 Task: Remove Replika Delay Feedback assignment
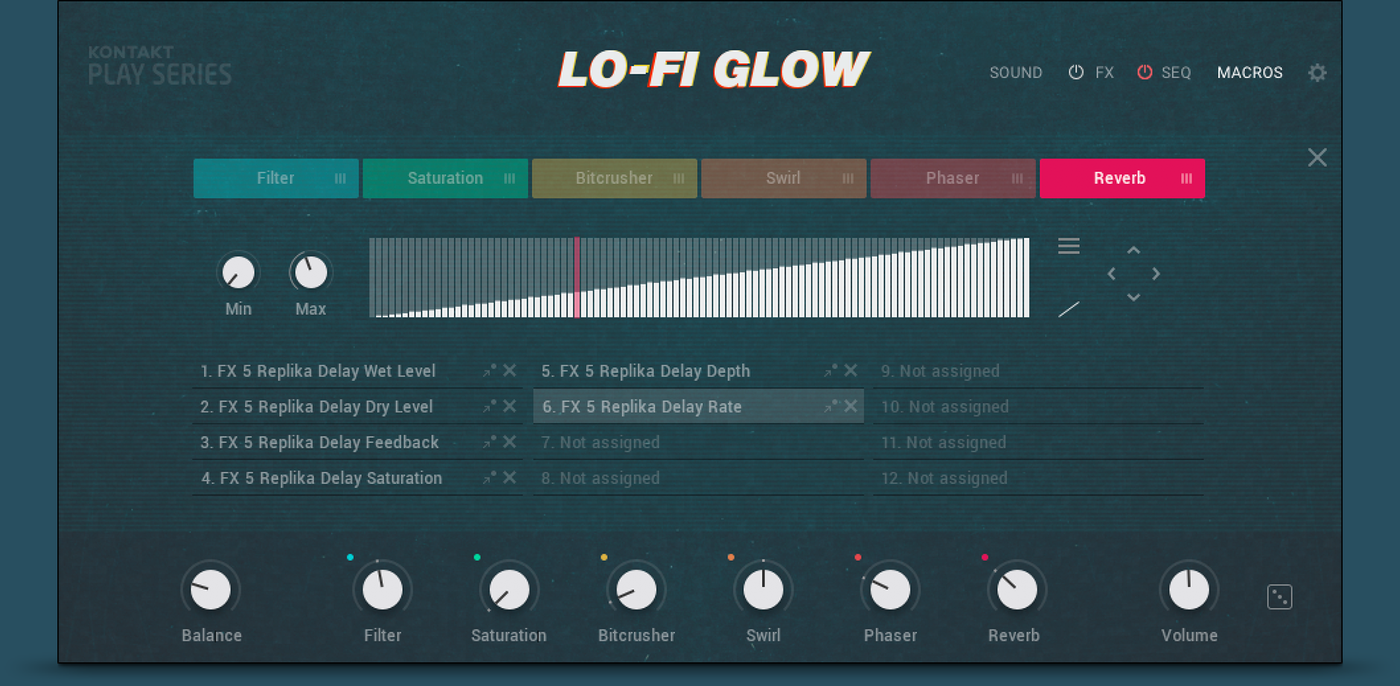[x=510, y=442]
